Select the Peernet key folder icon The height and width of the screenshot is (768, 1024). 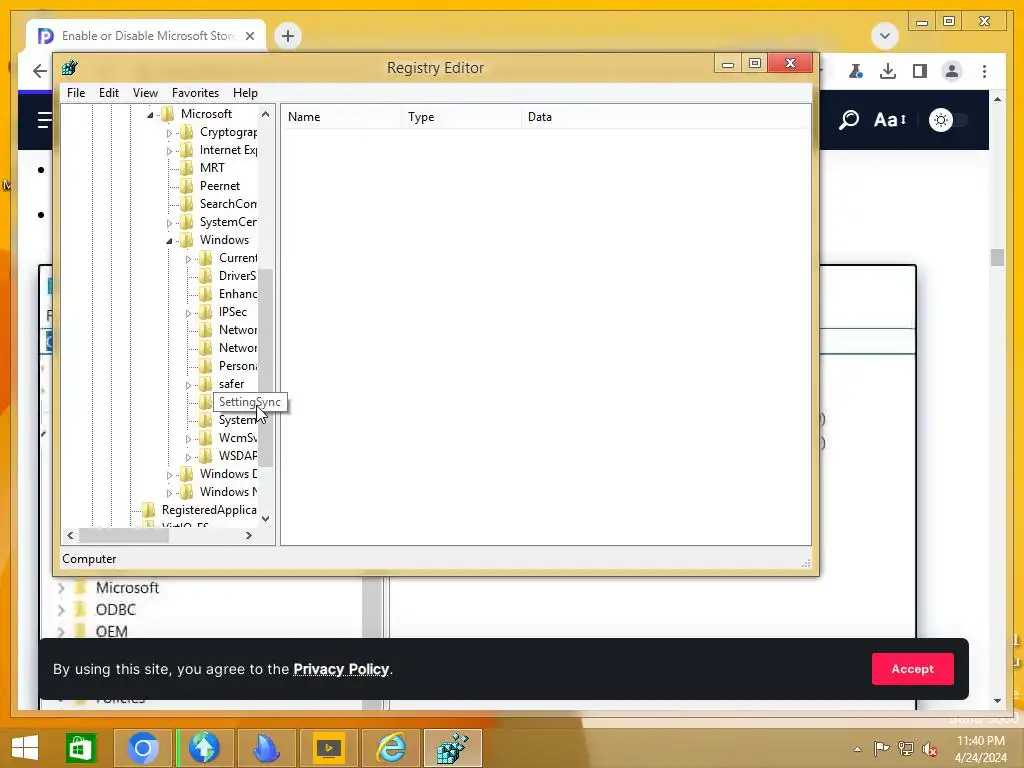click(x=187, y=186)
